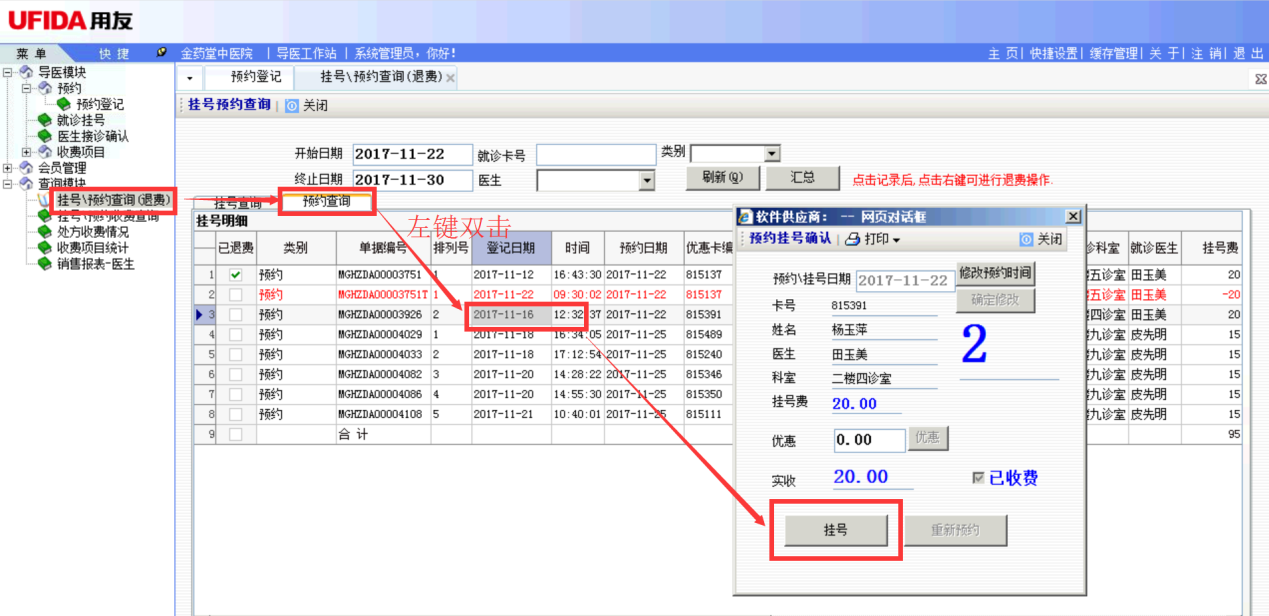Click the 优惠 button next to discount field
Image resolution: width=1269 pixels, height=616 pixels.
[x=929, y=438]
